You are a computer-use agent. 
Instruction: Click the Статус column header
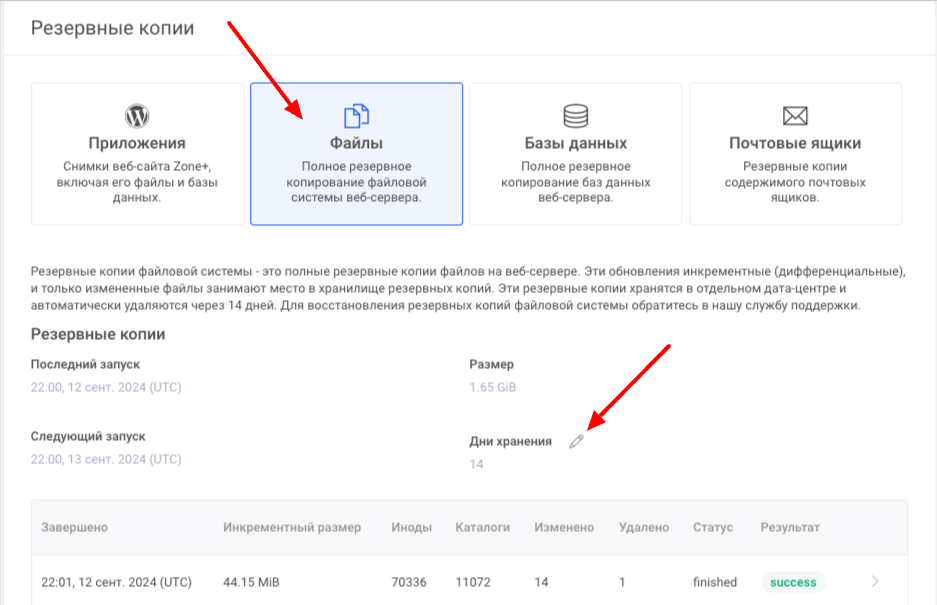[713, 527]
